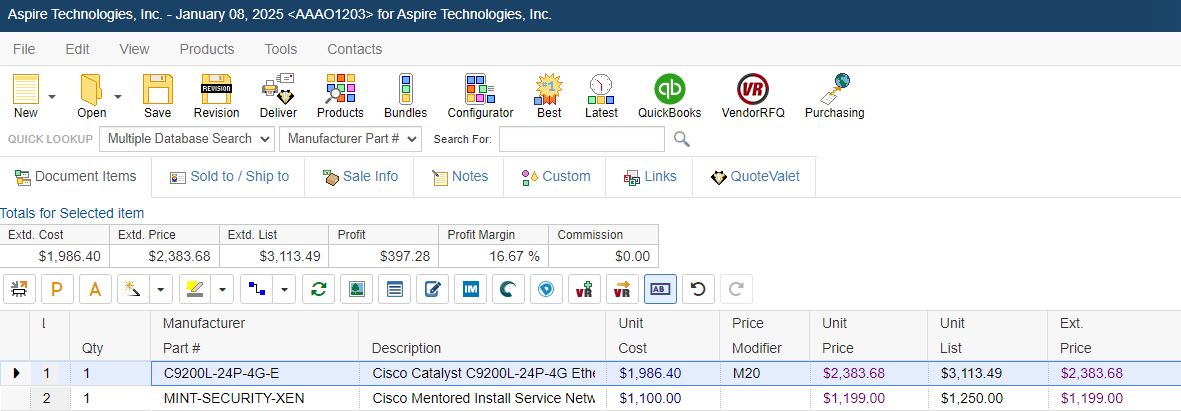Click the undo arrow icon

click(x=698, y=289)
